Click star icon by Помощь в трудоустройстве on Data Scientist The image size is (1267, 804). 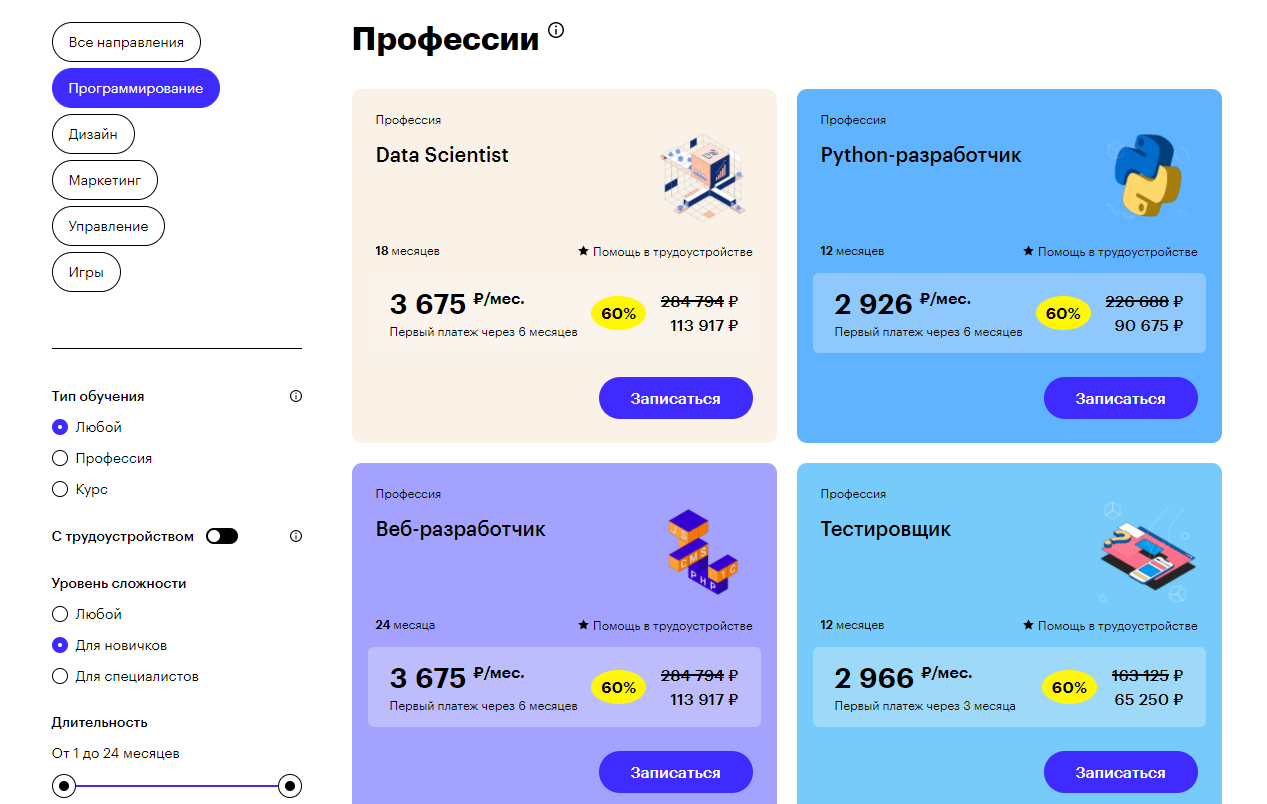coord(583,251)
